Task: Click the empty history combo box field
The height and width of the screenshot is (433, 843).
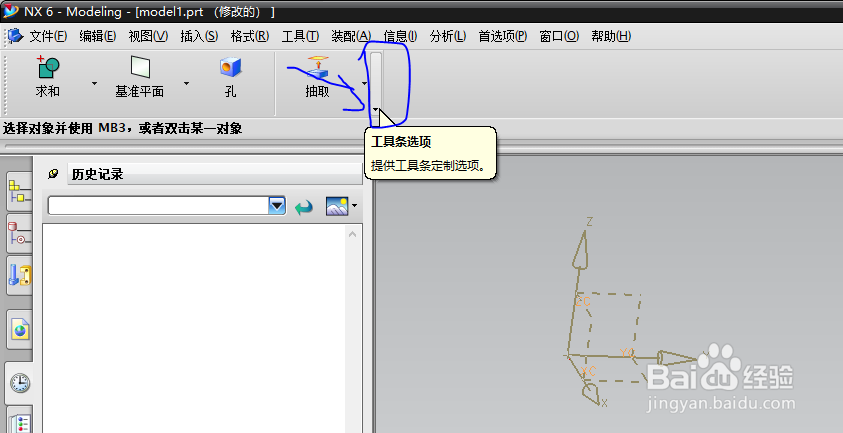Action: (x=158, y=205)
